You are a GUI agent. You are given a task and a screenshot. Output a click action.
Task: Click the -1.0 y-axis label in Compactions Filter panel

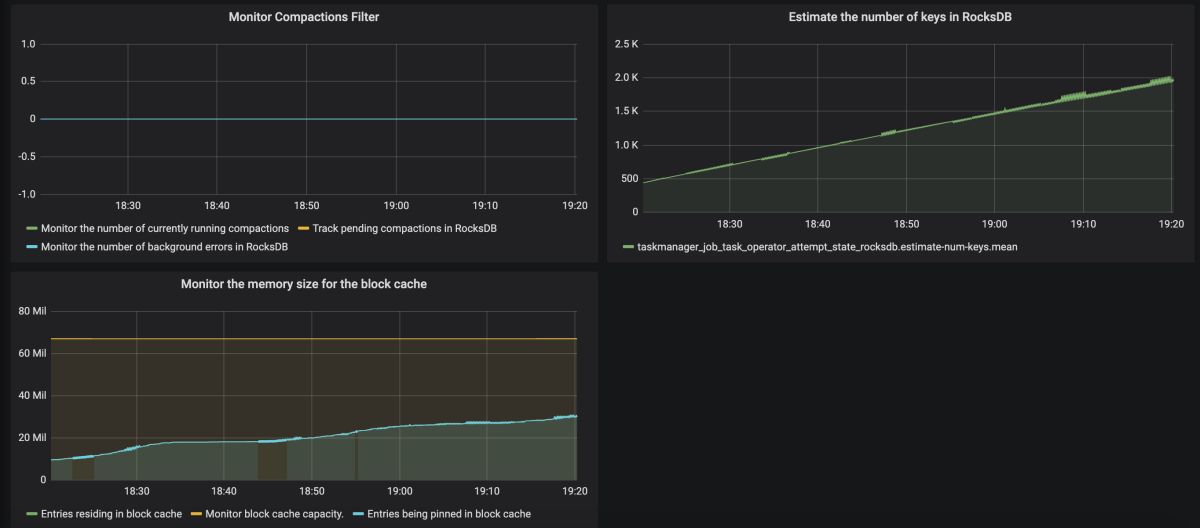[27, 193]
